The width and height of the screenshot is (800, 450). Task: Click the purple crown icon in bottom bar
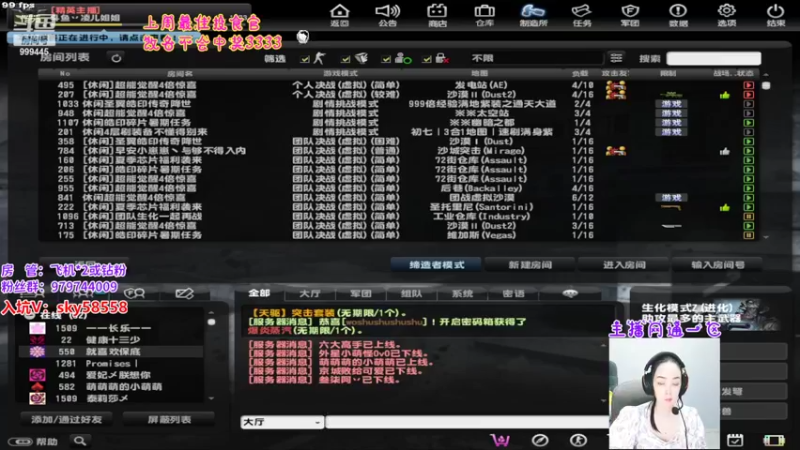[500, 440]
